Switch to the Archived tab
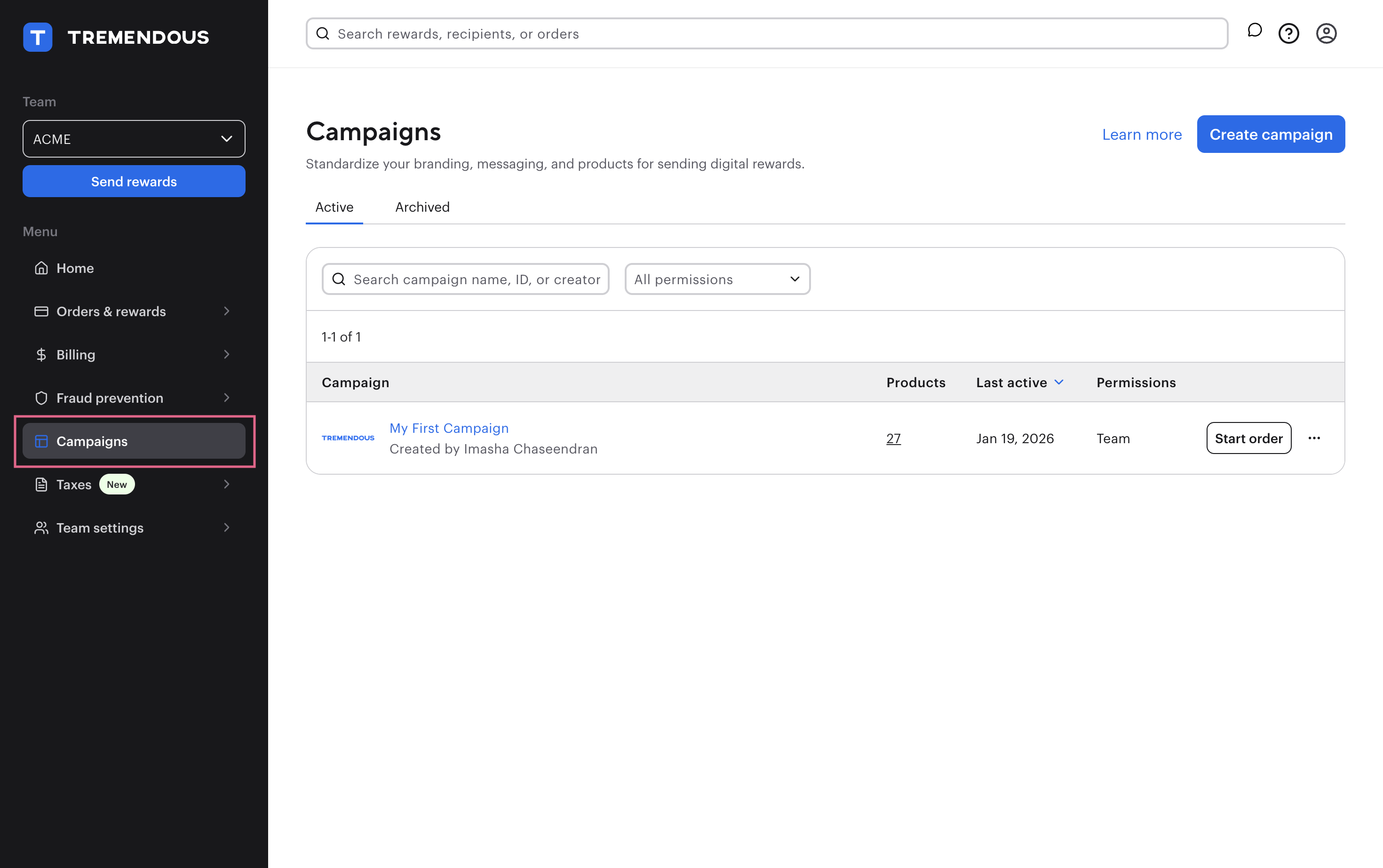This screenshot has height=868, width=1383. [422, 207]
